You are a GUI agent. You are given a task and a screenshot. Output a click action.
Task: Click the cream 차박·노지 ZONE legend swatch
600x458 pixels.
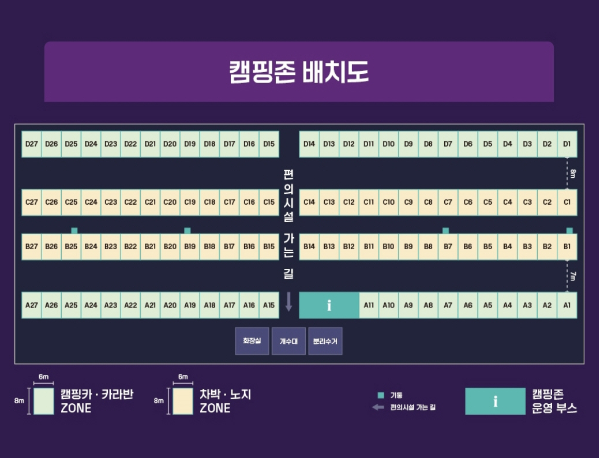(183, 401)
